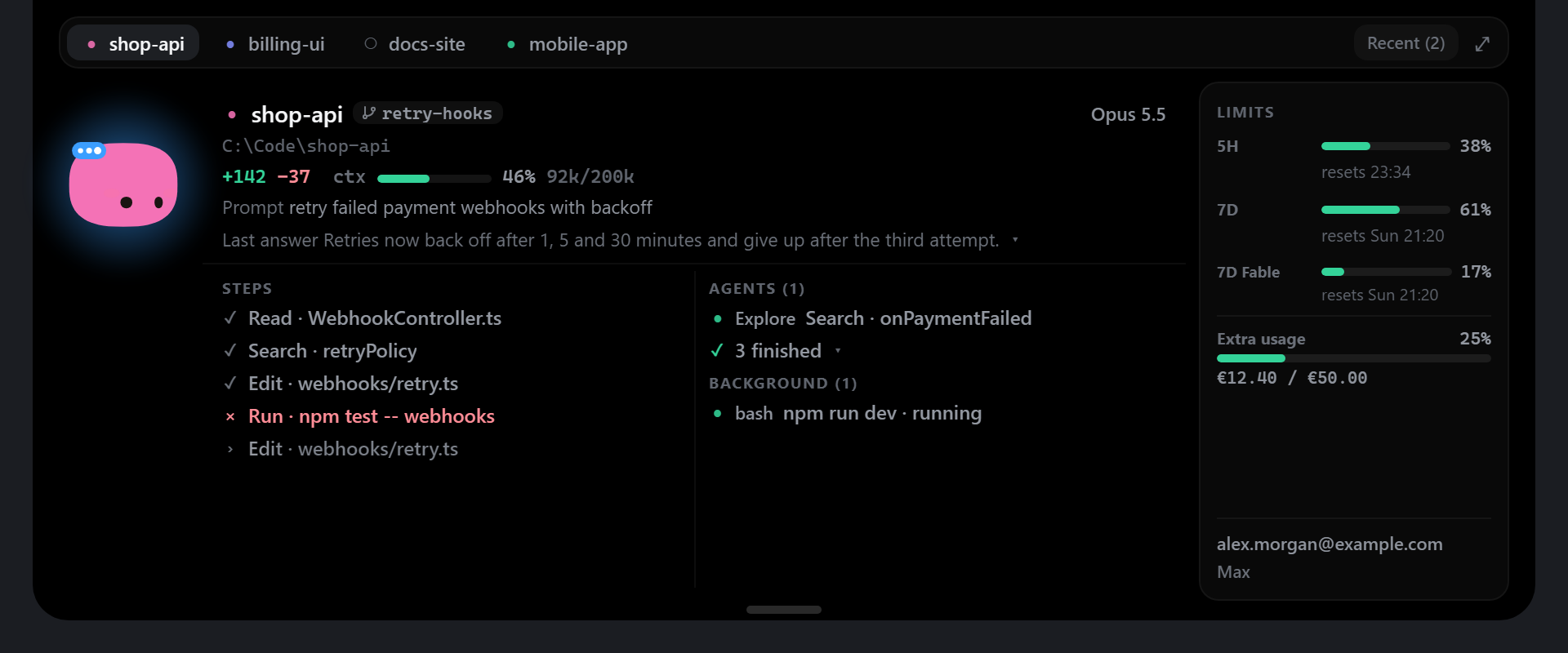Screen dimensions: 1568x653
Task: Click the expand window arrows icon
Action: click(1482, 44)
